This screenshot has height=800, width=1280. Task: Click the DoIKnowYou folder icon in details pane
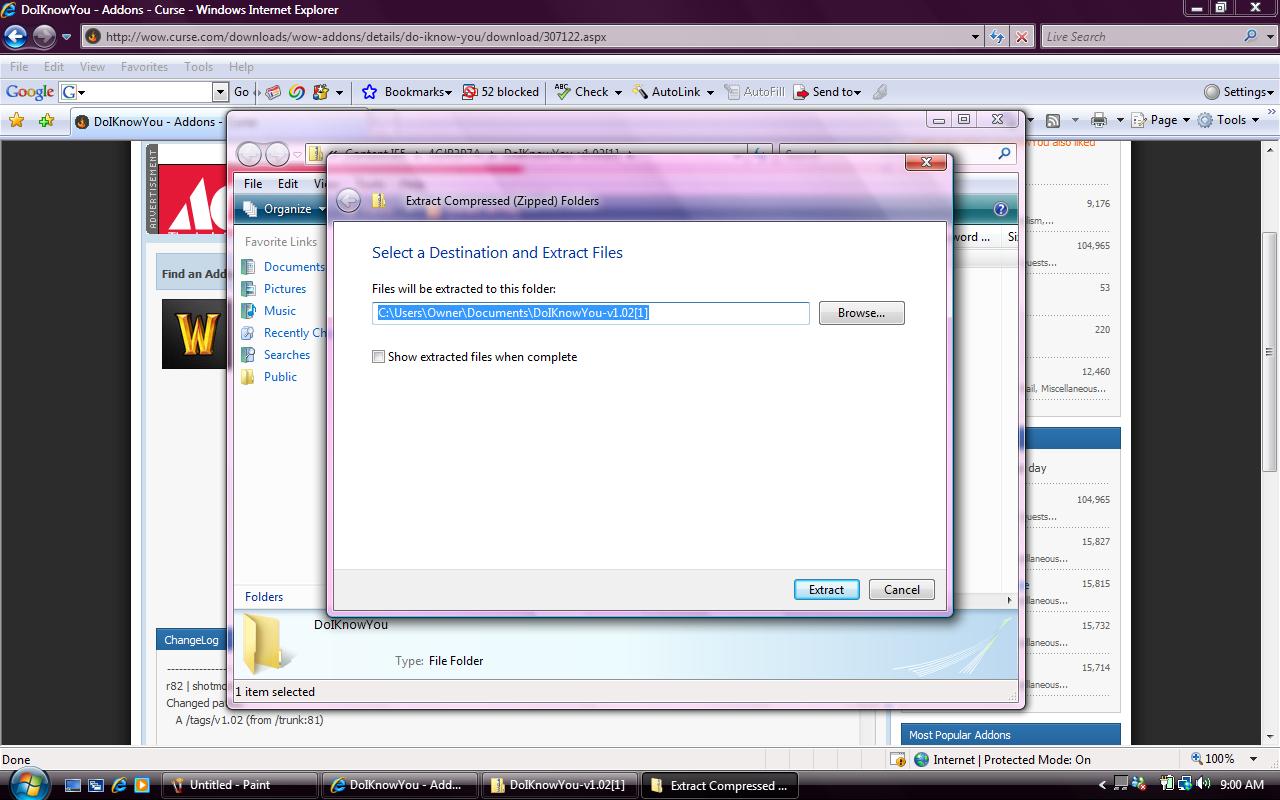(x=269, y=642)
